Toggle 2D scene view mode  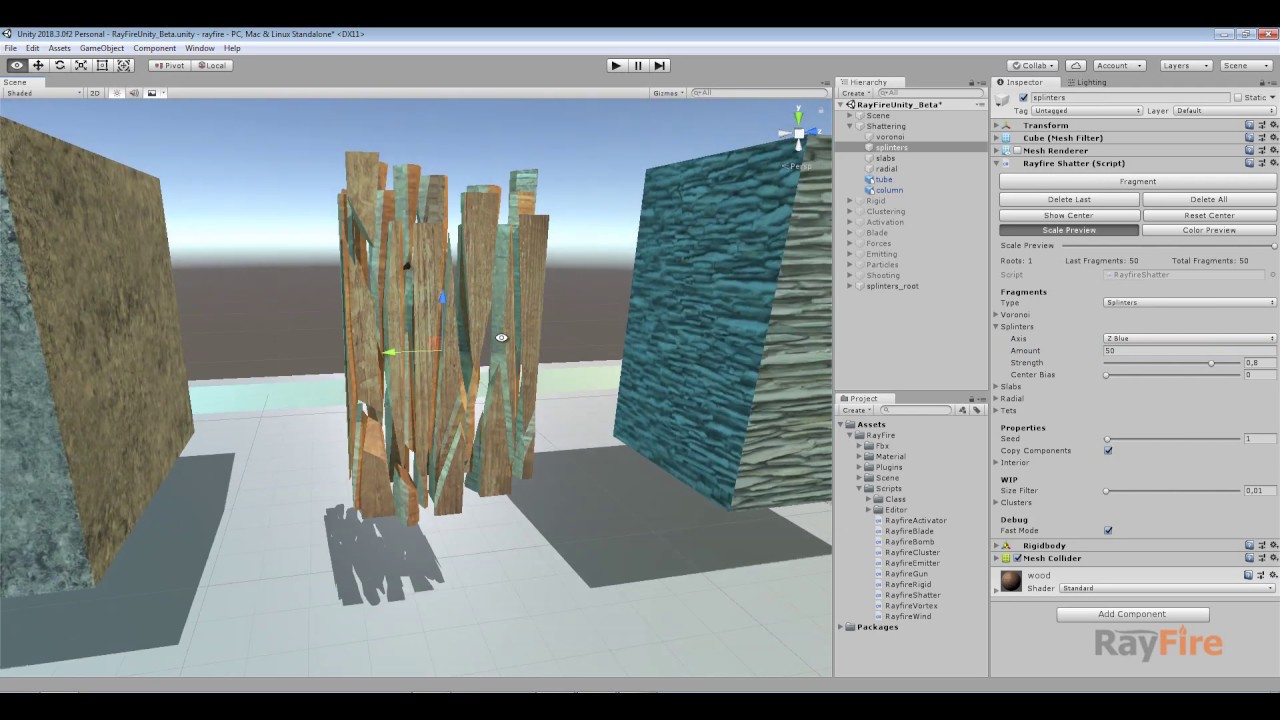(95, 93)
